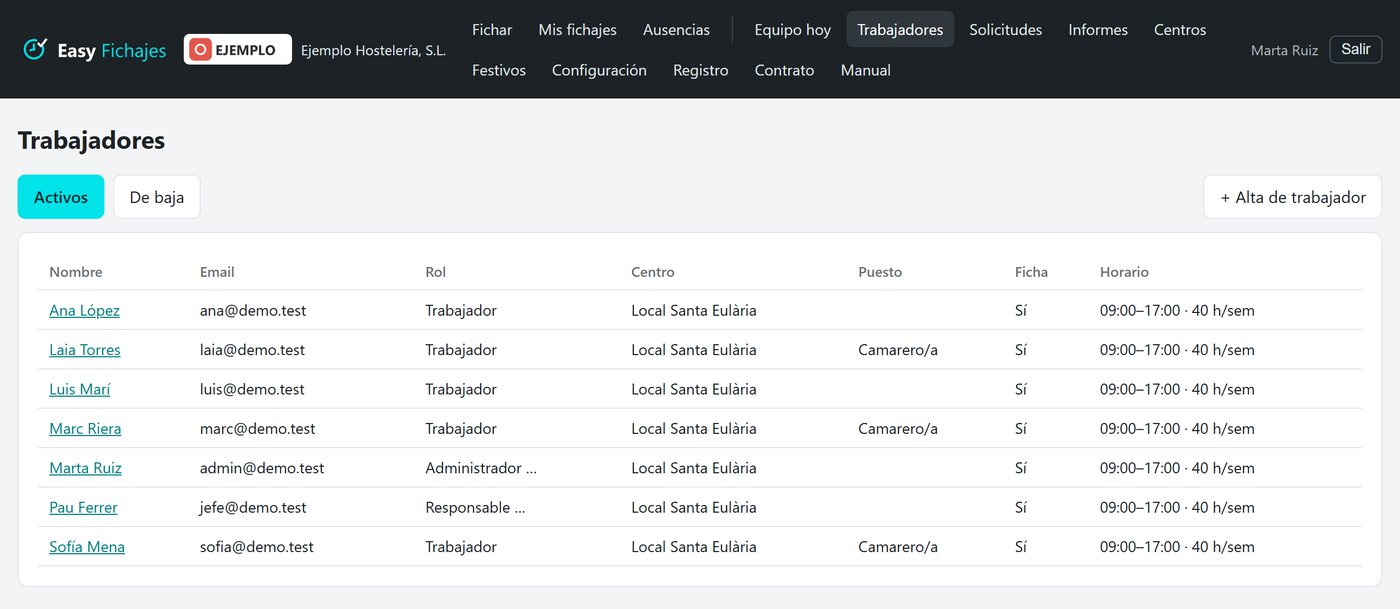Open the Luis Marí worker link
The height and width of the screenshot is (609, 1400).
[80, 389]
